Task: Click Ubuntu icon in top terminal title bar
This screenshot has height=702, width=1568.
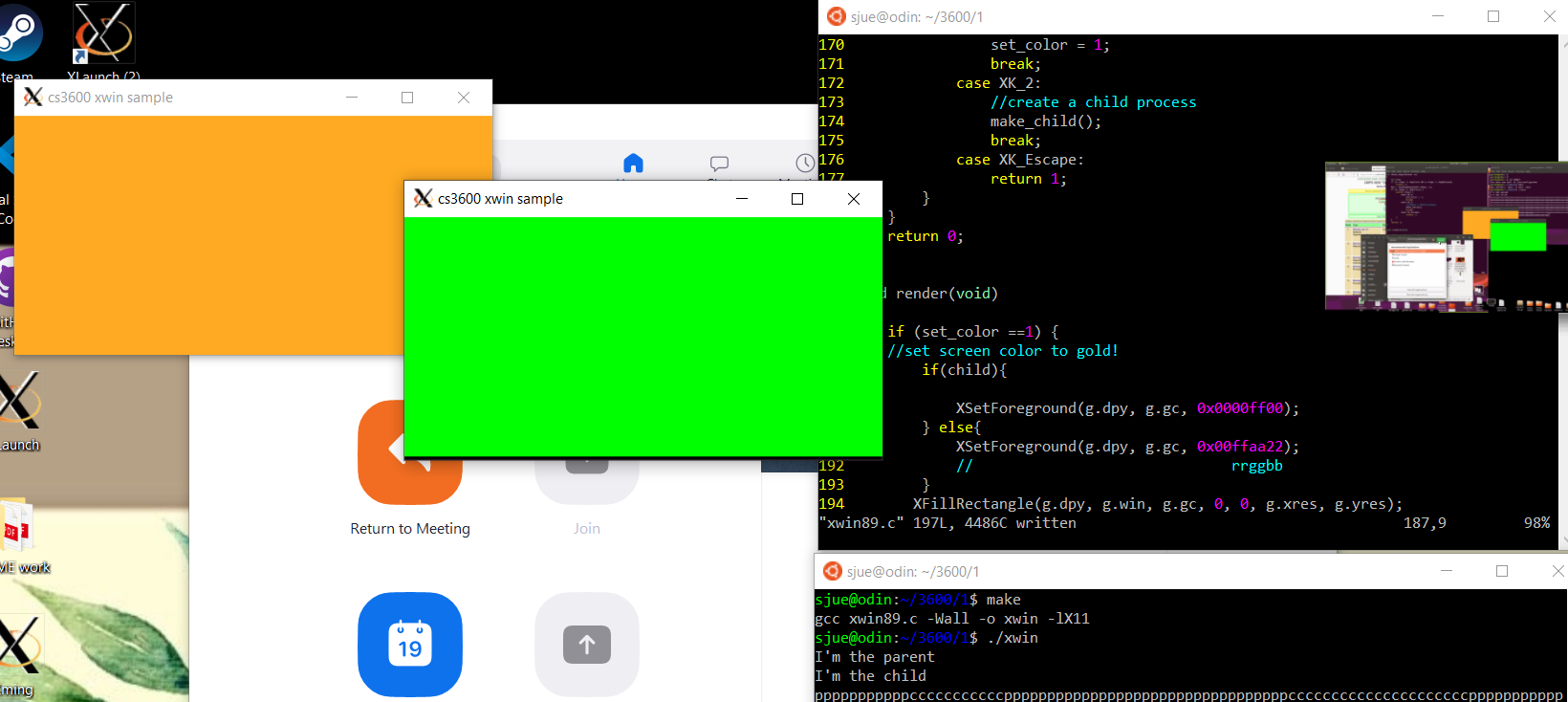Action: click(x=836, y=16)
